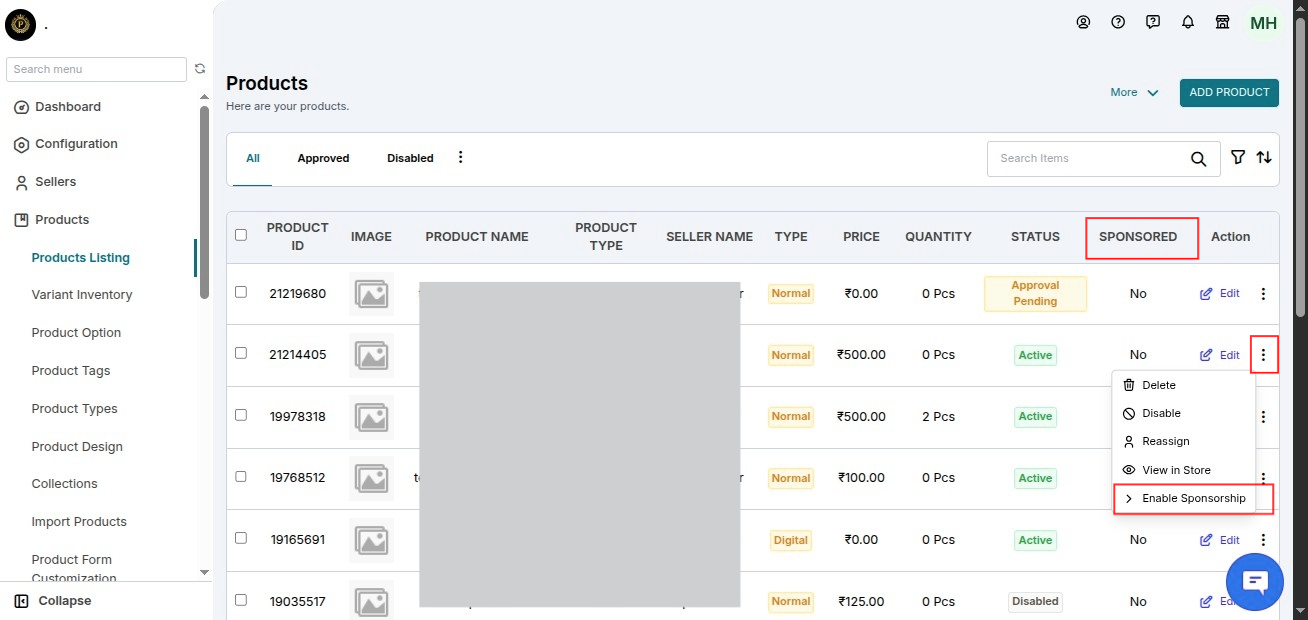Click Edit for product 21219680

(1220, 294)
